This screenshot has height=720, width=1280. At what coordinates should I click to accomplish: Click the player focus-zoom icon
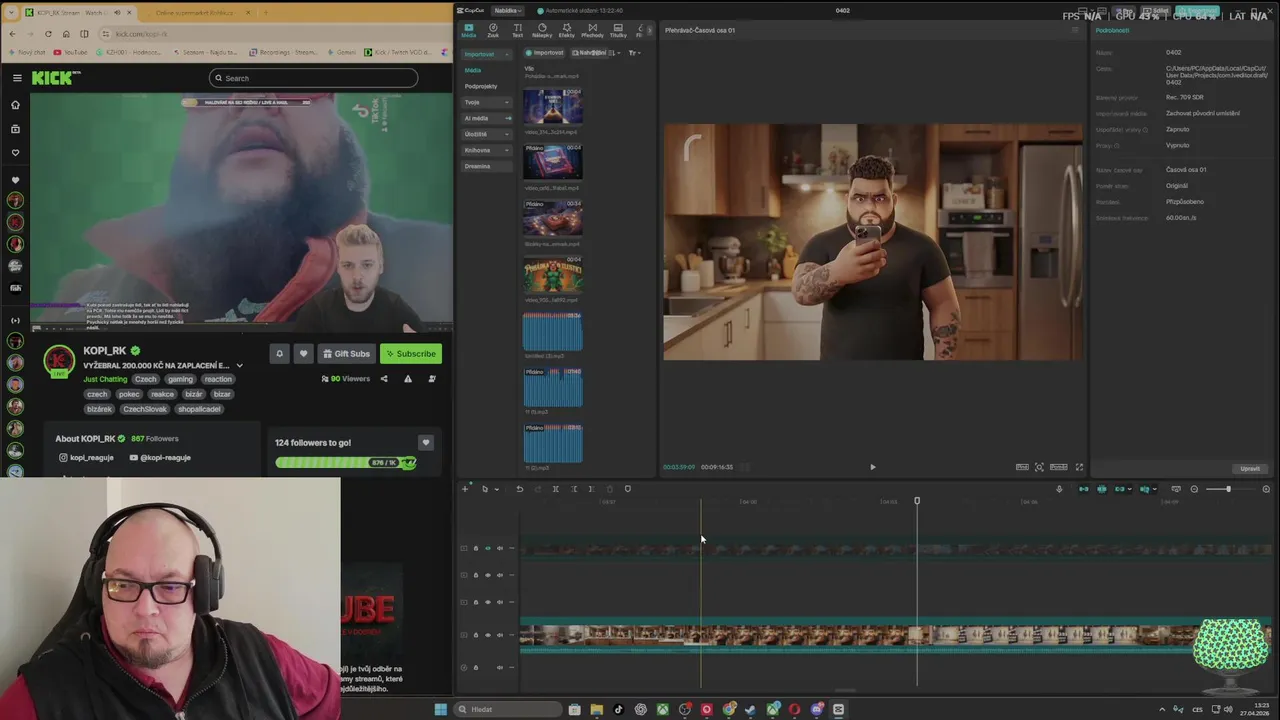click(x=1039, y=467)
